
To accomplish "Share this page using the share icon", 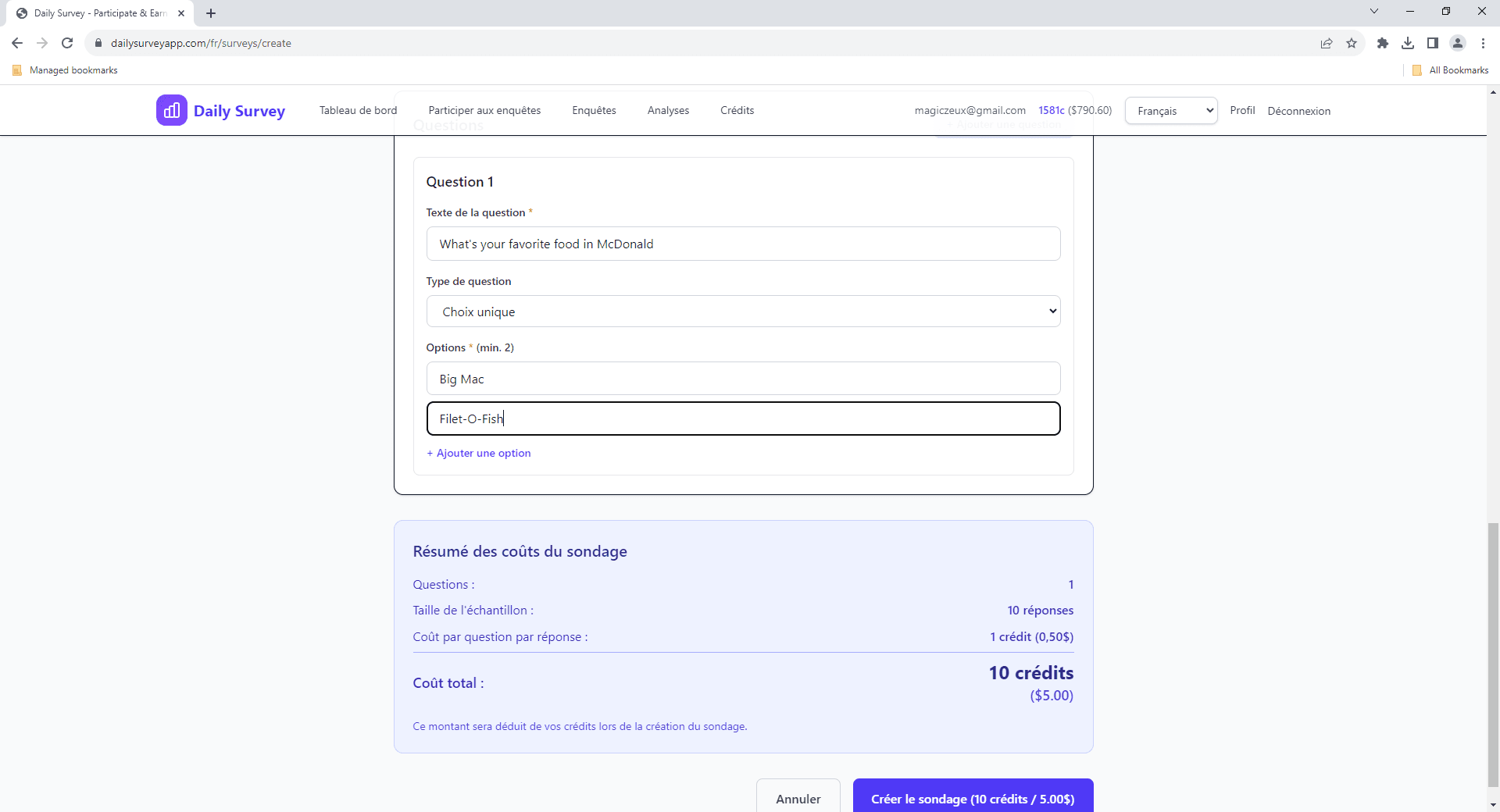I will 1327,43.
